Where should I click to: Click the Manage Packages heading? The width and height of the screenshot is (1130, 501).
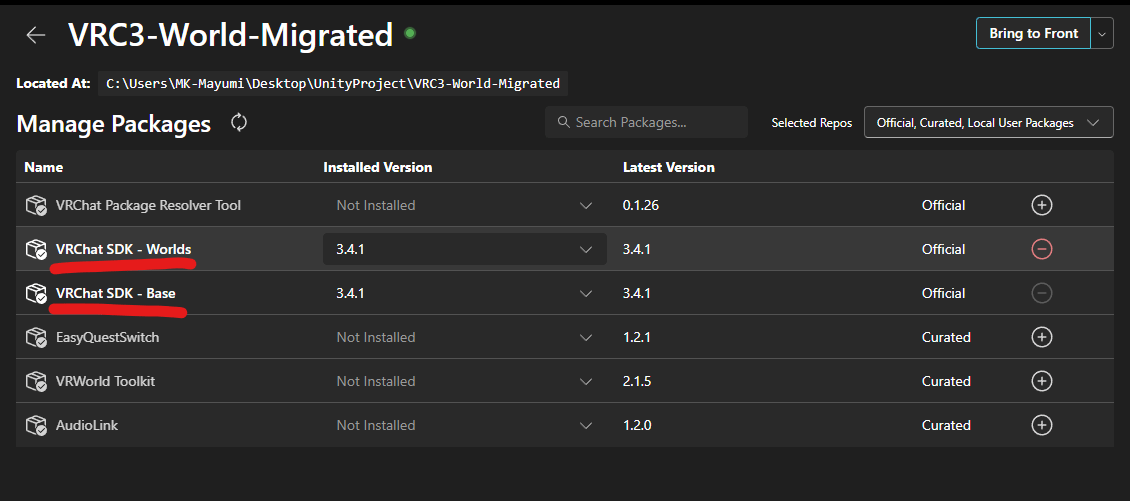(x=114, y=124)
